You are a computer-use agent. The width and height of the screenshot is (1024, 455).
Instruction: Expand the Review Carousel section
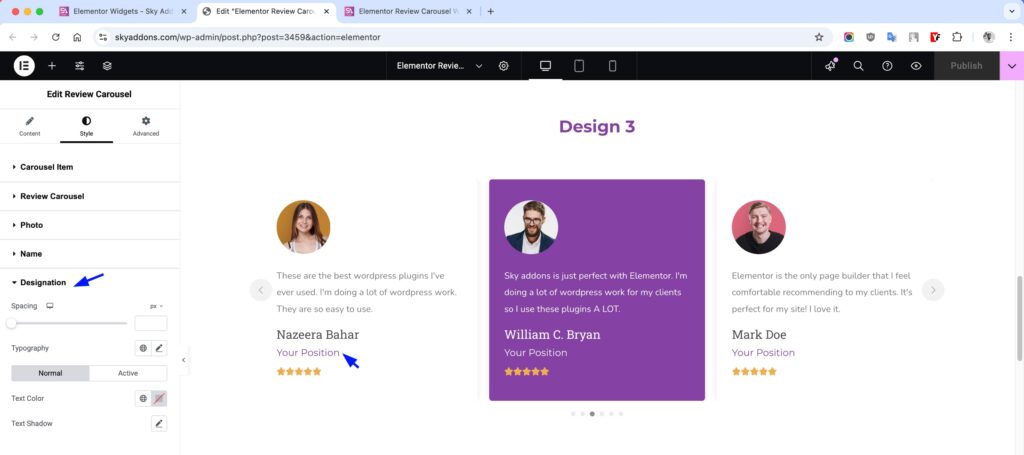pos(89,196)
